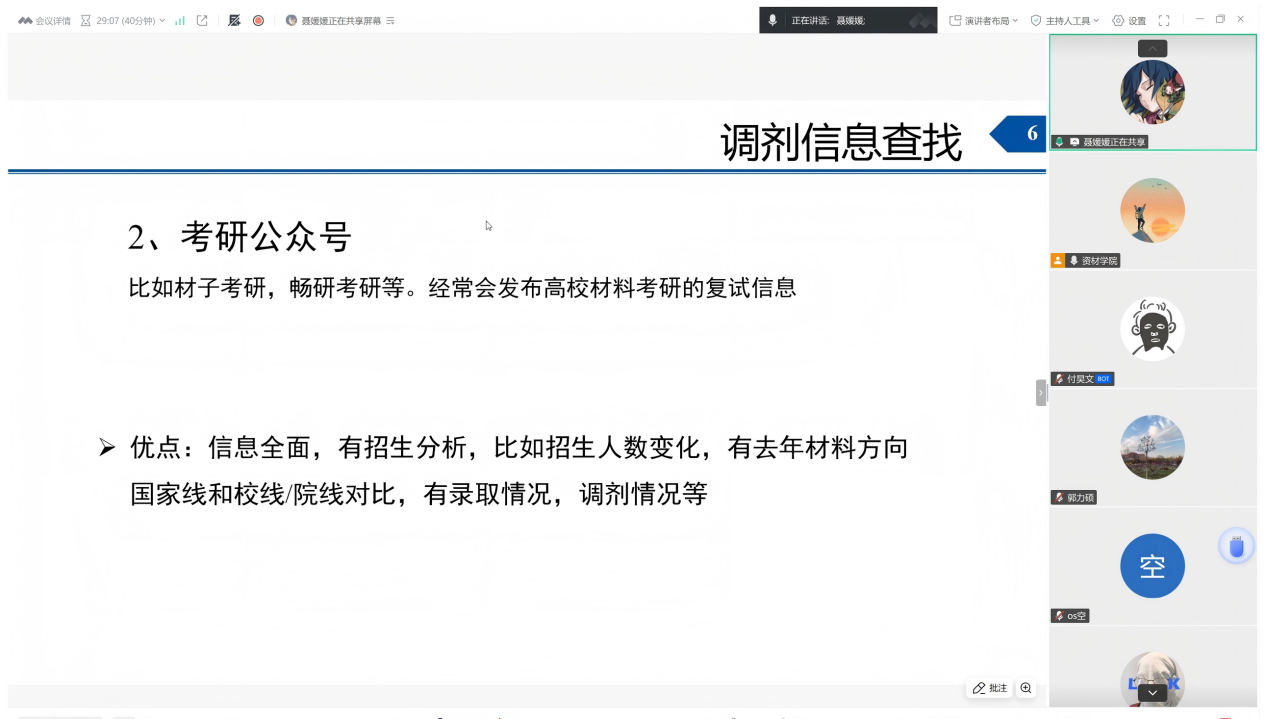This screenshot has width=1266, height=719.
Task: Open the 演讲者布局 layout dropdown
Action: [983, 20]
